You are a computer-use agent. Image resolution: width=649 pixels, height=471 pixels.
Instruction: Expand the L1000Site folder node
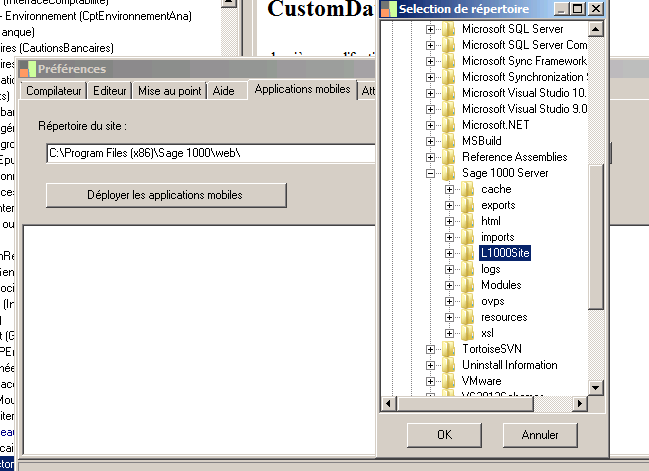click(449, 253)
